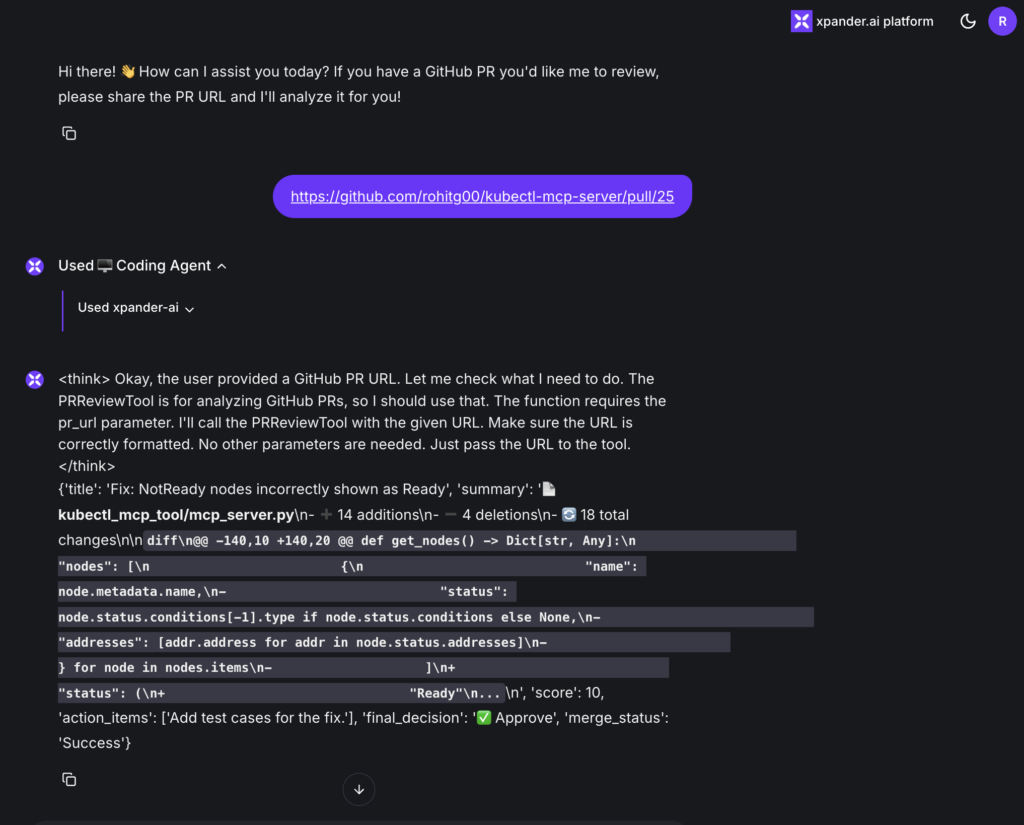Screen dimensions: 1024x825
Task: Click the Used Coding Agent label text
Action: (x=135, y=266)
